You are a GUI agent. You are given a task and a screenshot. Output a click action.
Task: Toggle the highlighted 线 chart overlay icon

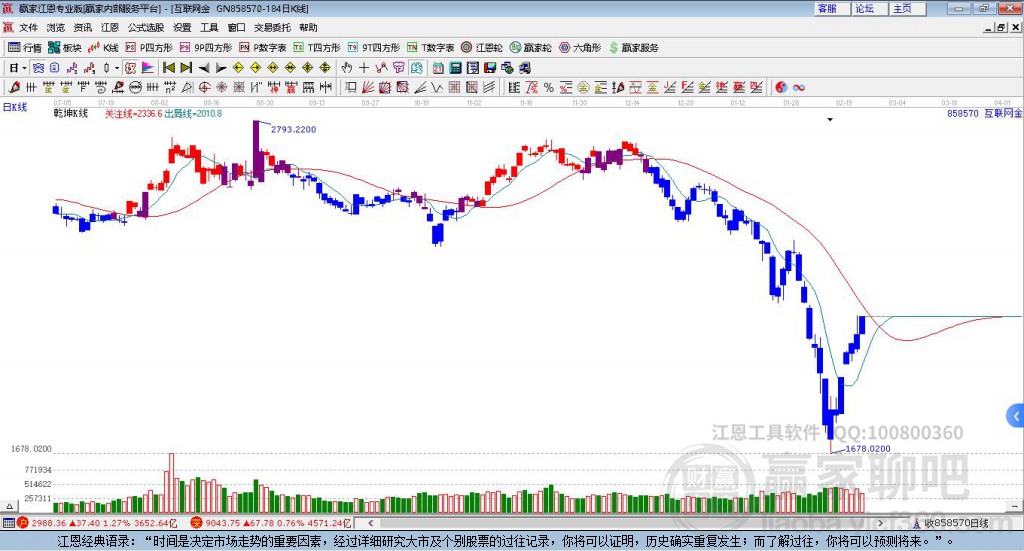point(39,68)
